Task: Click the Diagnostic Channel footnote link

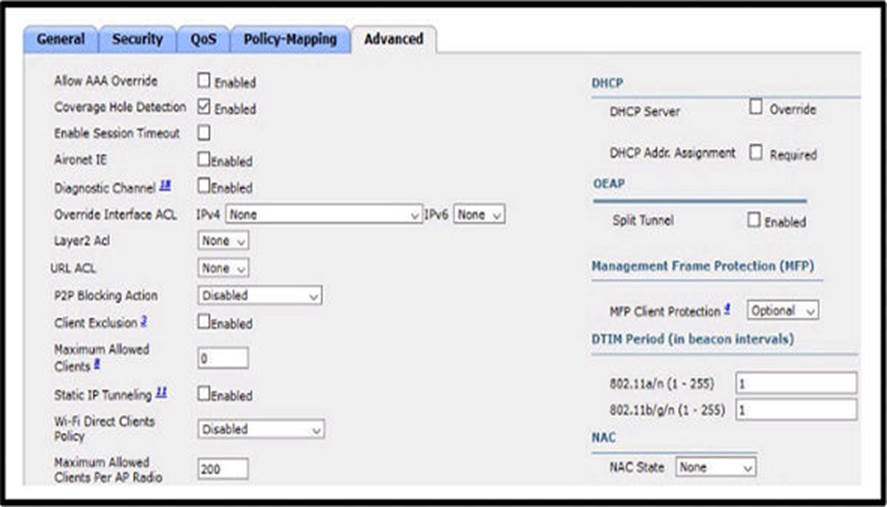Action: (165, 186)
